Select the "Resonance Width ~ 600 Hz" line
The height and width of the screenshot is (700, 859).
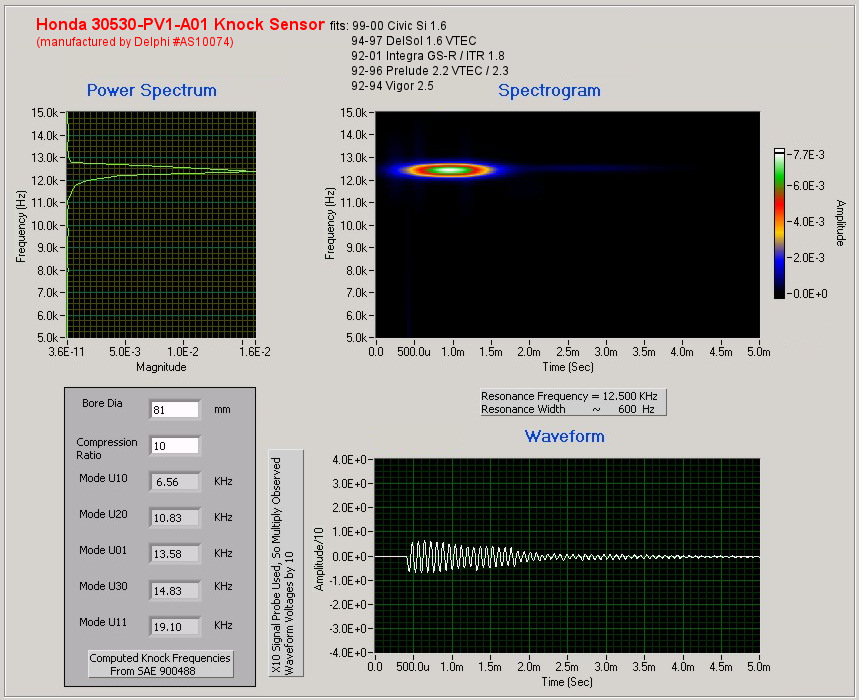click(x=568, y=409)
